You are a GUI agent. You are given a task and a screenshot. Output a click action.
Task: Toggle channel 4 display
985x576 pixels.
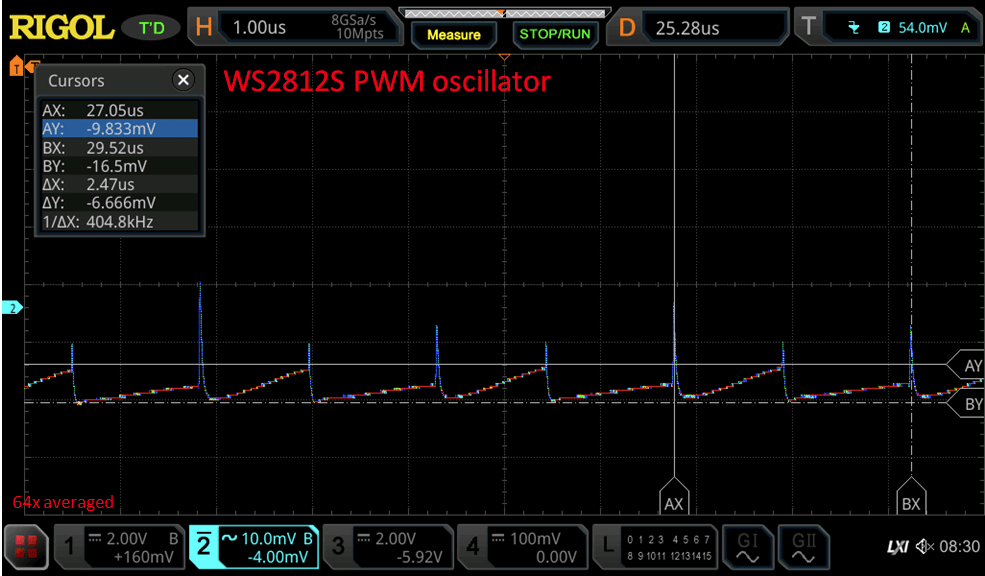(522, 546)
